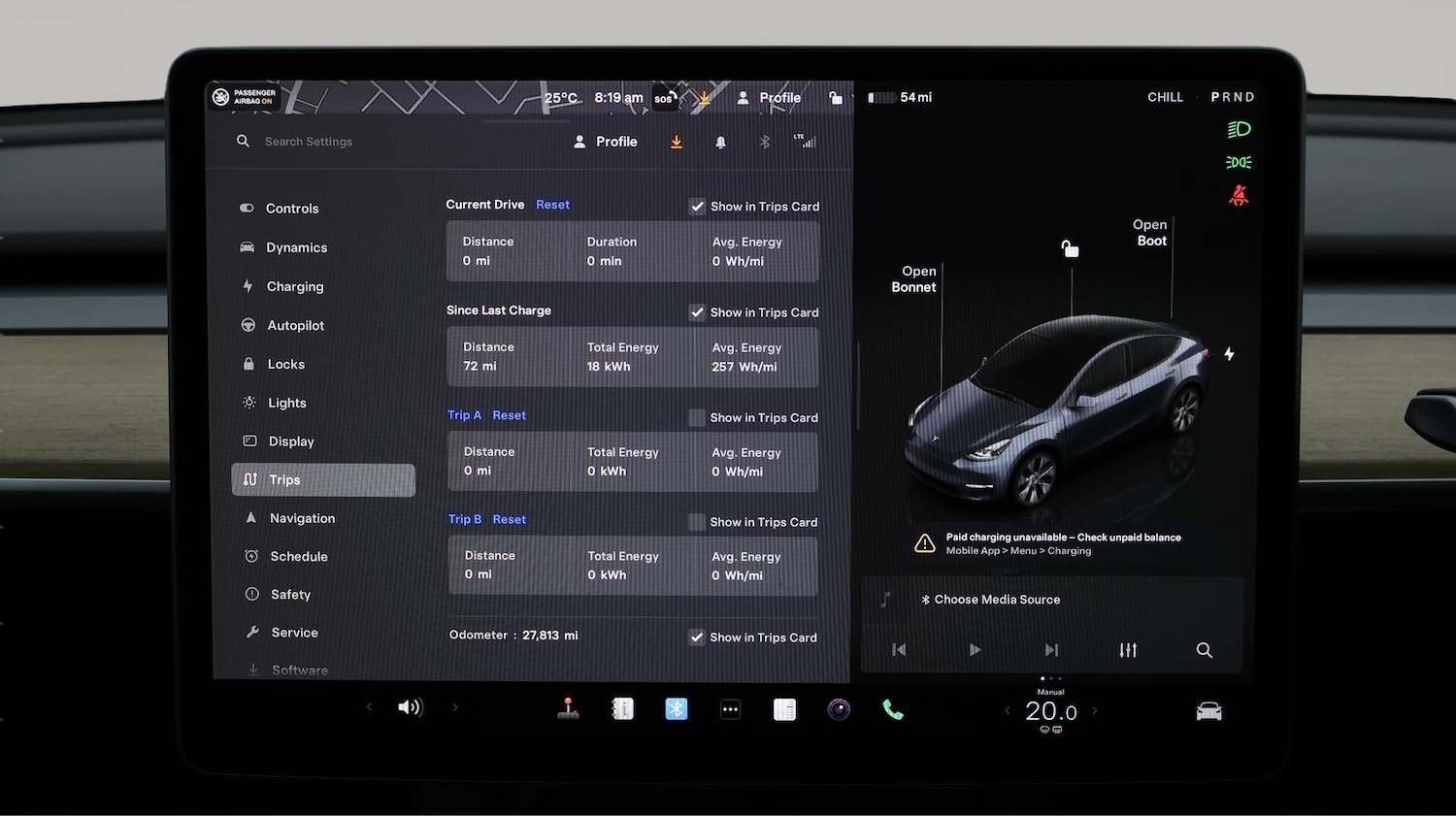This screenshot has height=816, width=1456.
Task: Check Trip A Show in Trips Card
Action: (x=697, y=417)
